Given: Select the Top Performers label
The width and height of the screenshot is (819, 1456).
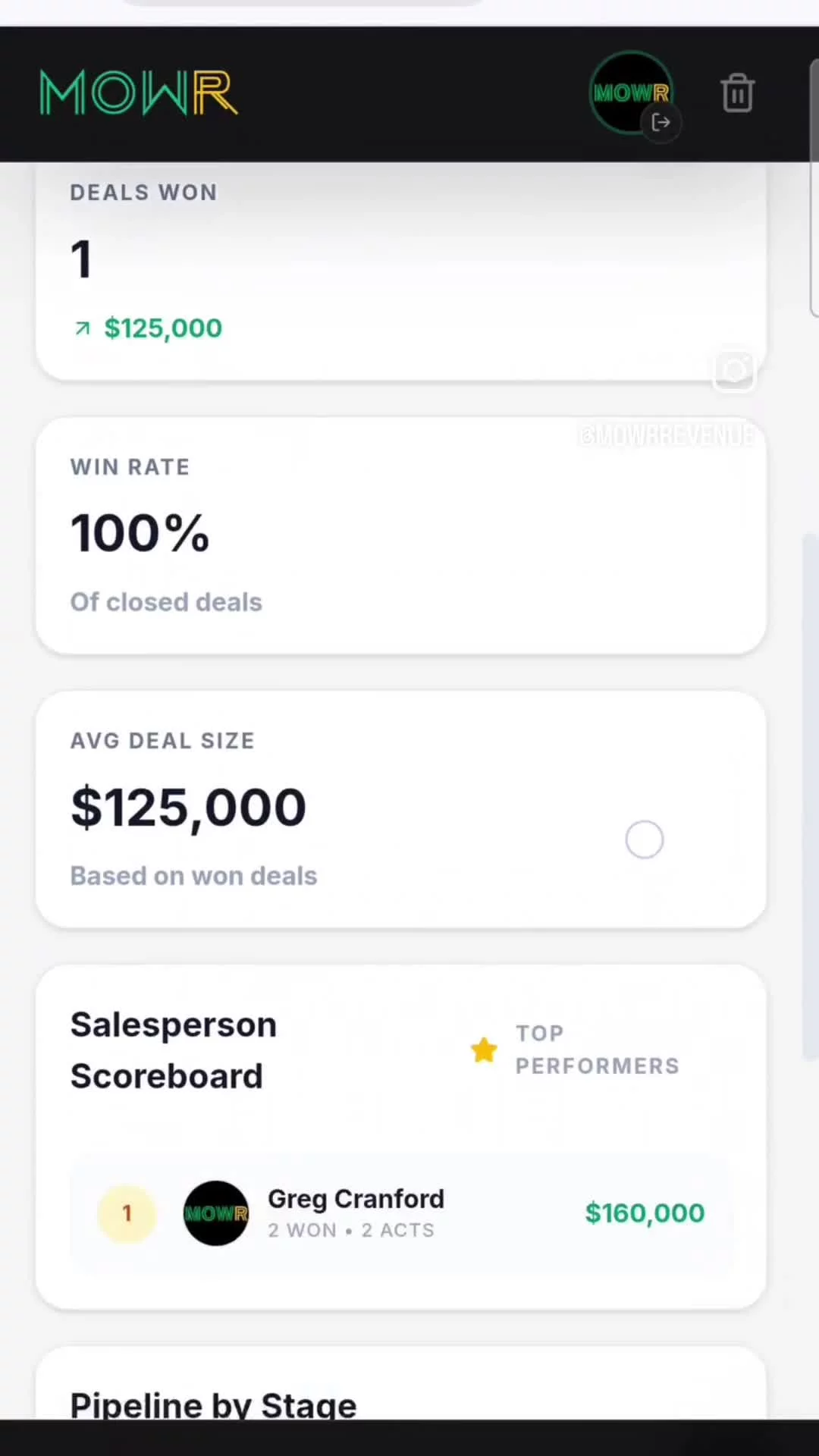Looking at the screenshot, I should pyautogui.click(x=597, y=1050).
